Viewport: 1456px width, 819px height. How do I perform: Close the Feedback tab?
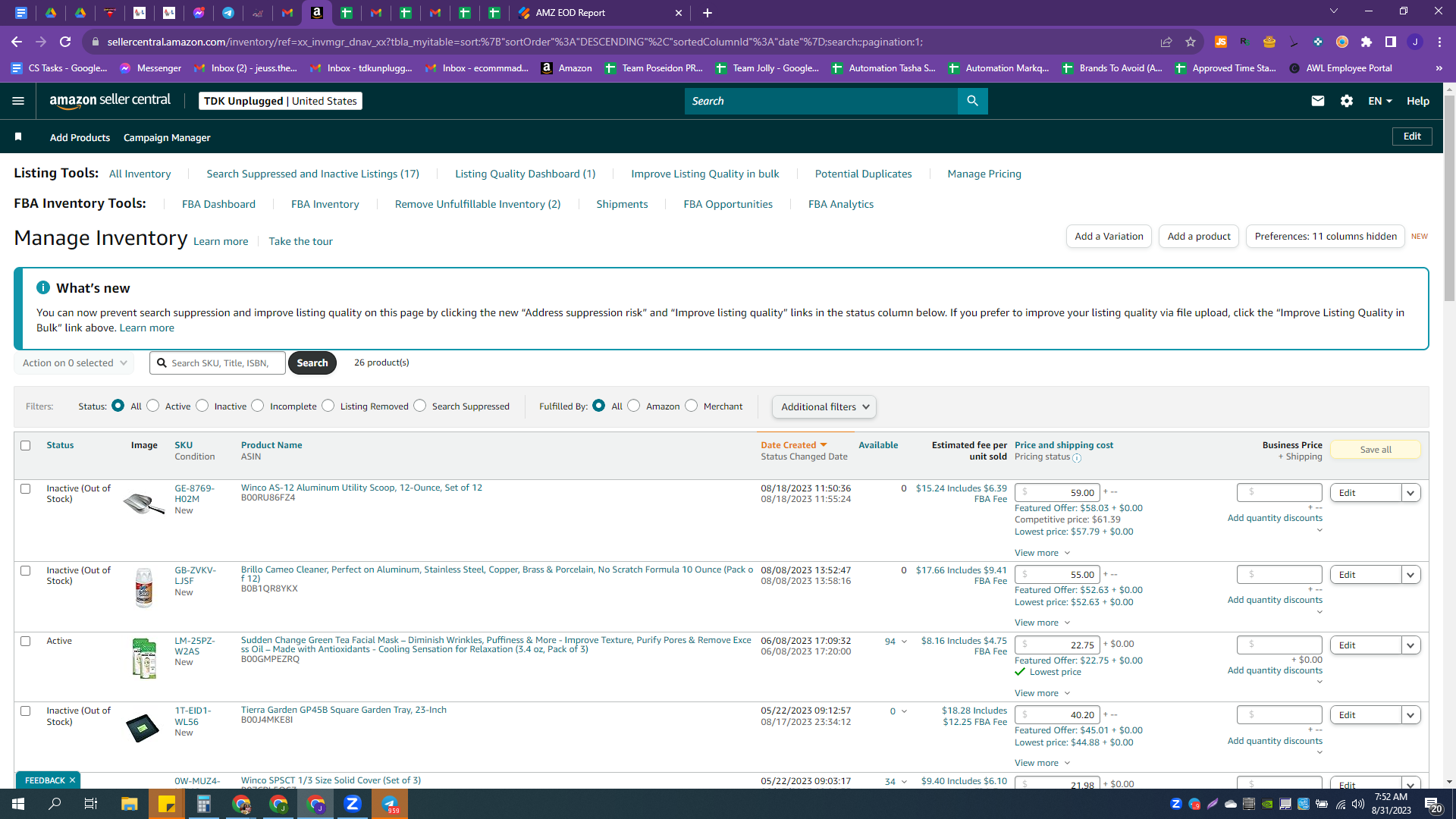[x=73, y=780]
